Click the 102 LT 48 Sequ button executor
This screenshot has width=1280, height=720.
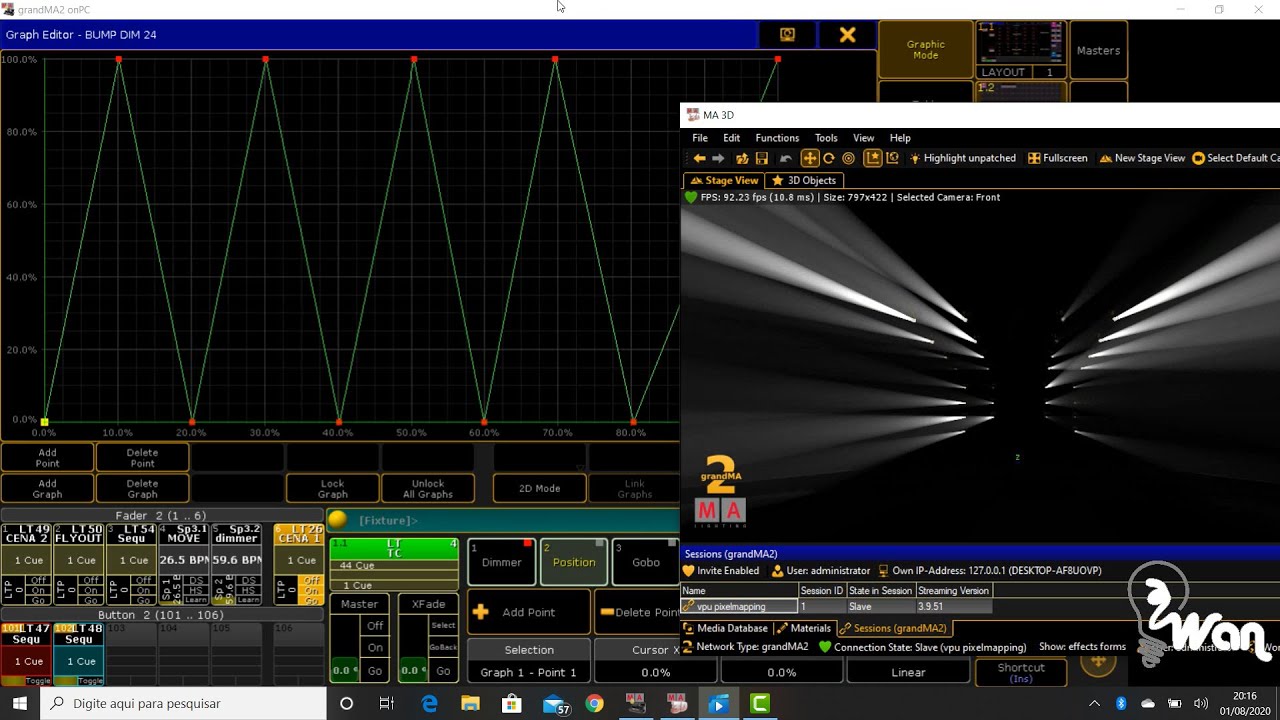pos(79,654)
